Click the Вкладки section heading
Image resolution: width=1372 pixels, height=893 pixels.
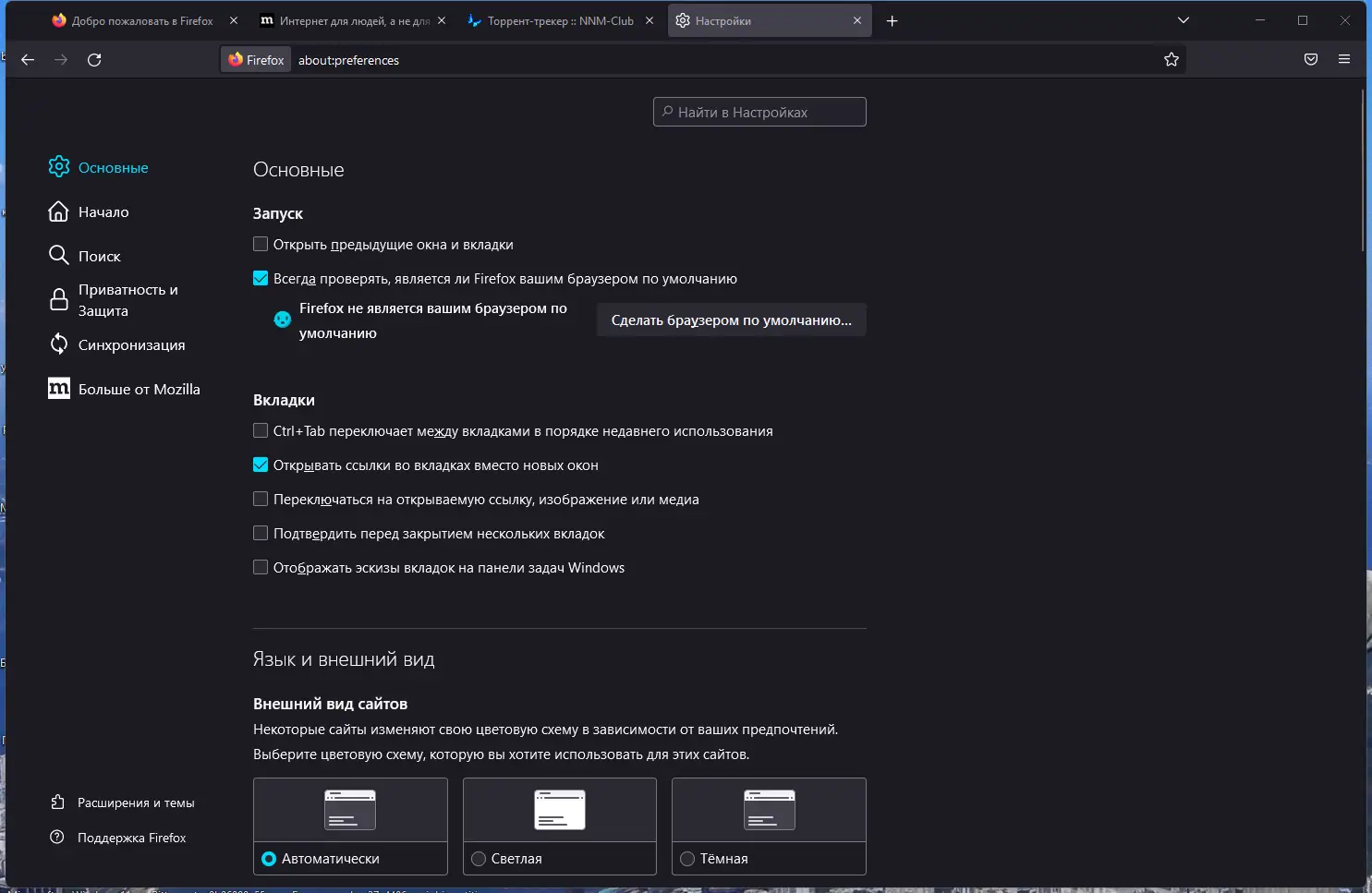click(x=284, y=400)
